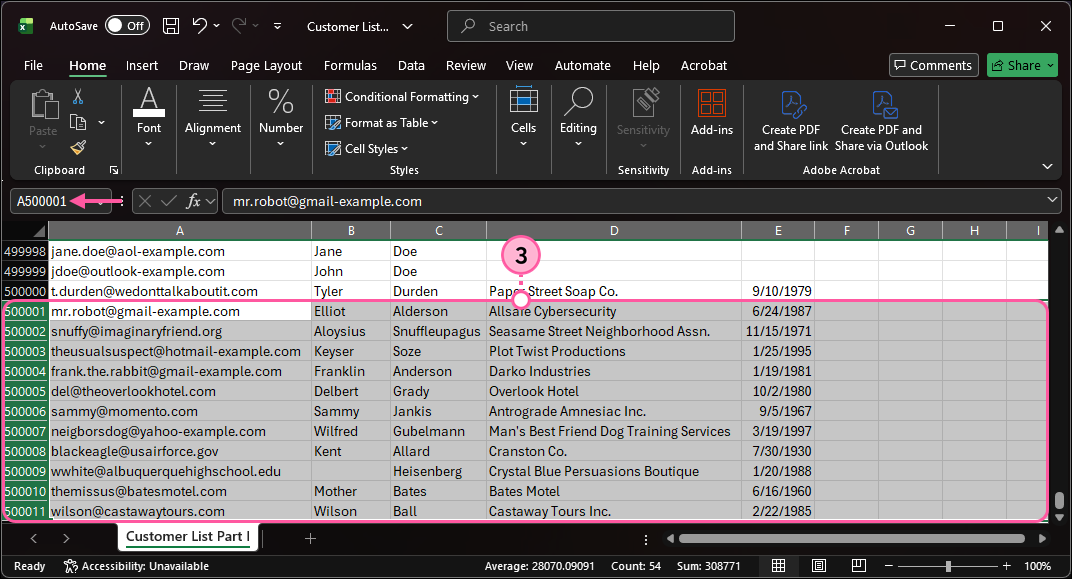Select column A header

[180, 230]
